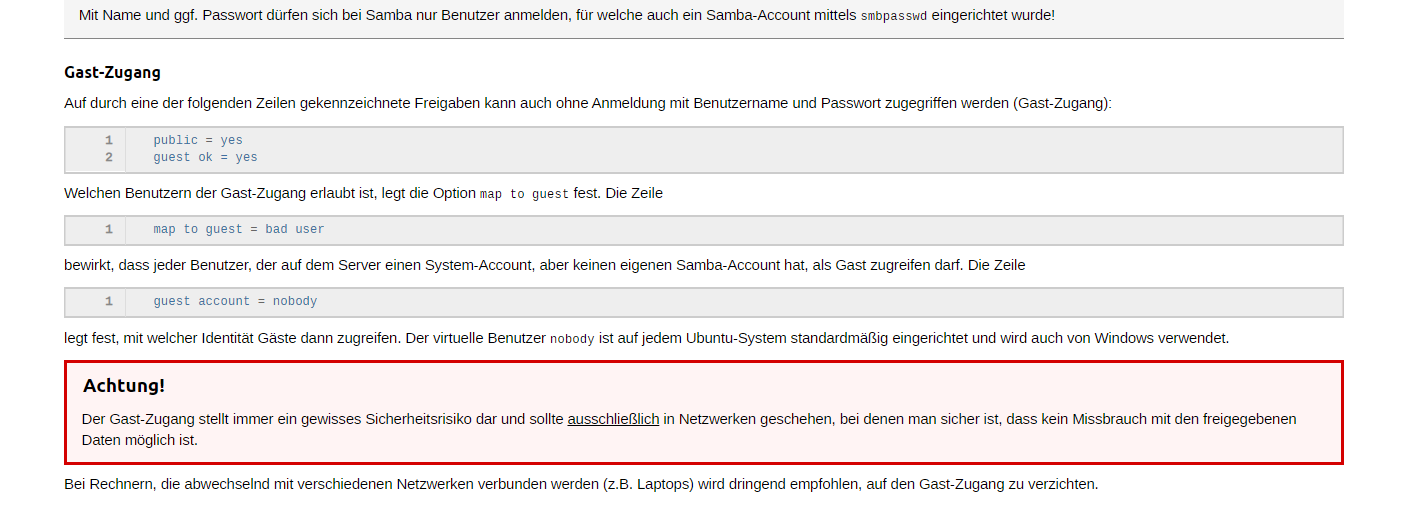Click line number 1 beside "guest account"
This screenshot has height=517, width=1416.
109,301
